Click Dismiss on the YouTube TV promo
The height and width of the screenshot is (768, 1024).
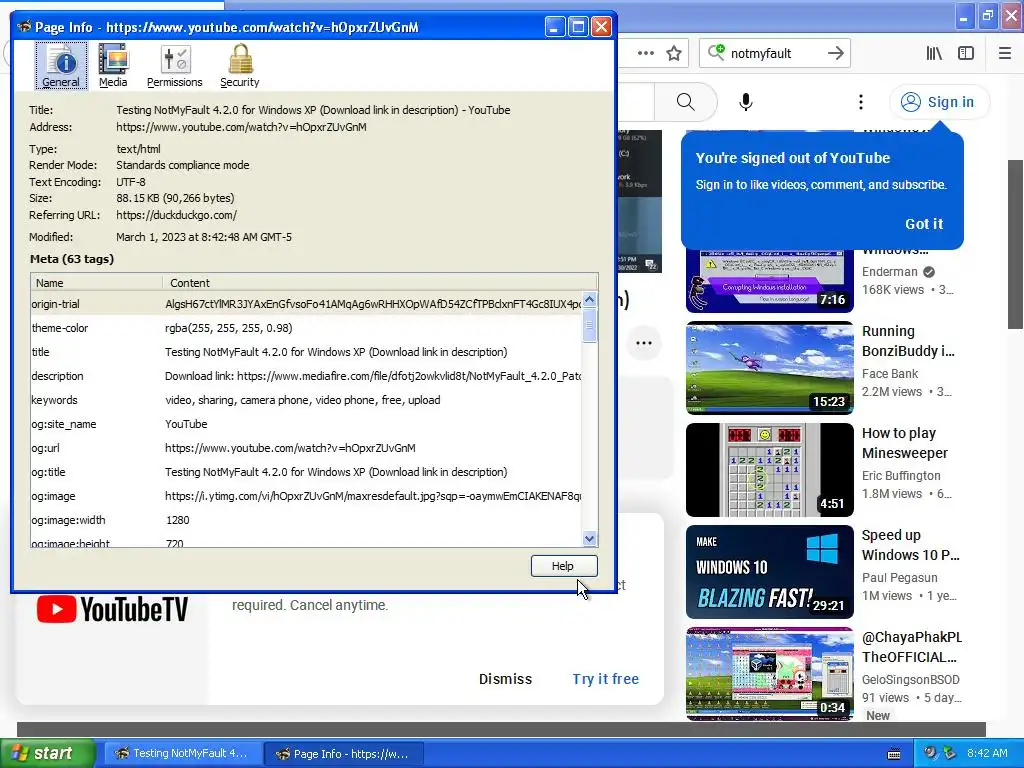tap(505, 679)
